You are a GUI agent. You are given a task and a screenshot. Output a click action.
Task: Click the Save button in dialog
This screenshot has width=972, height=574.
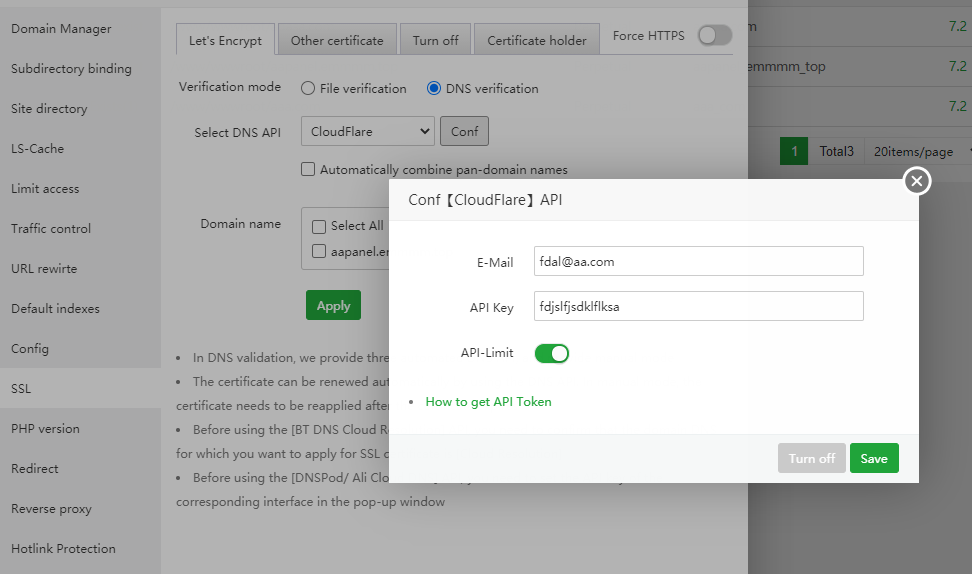pyautogui.click(x=874, y=458)
